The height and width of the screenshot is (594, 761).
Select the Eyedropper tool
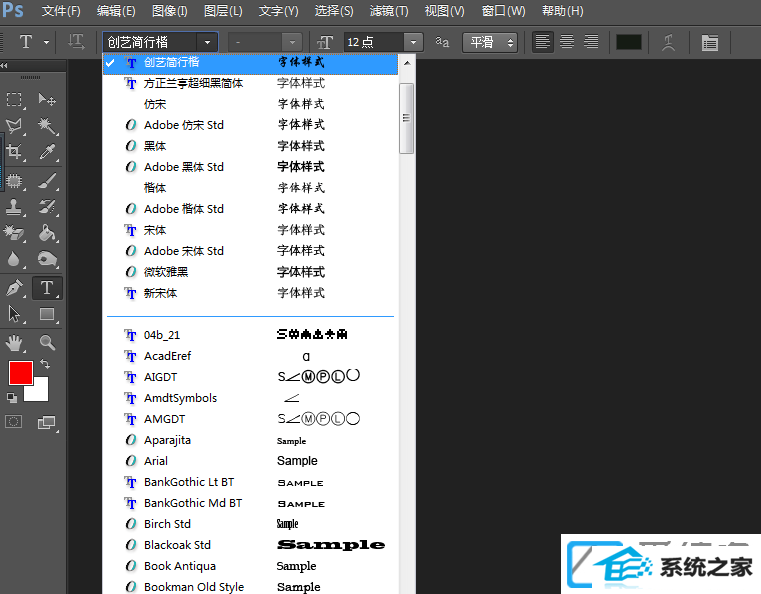pos(47,152)
